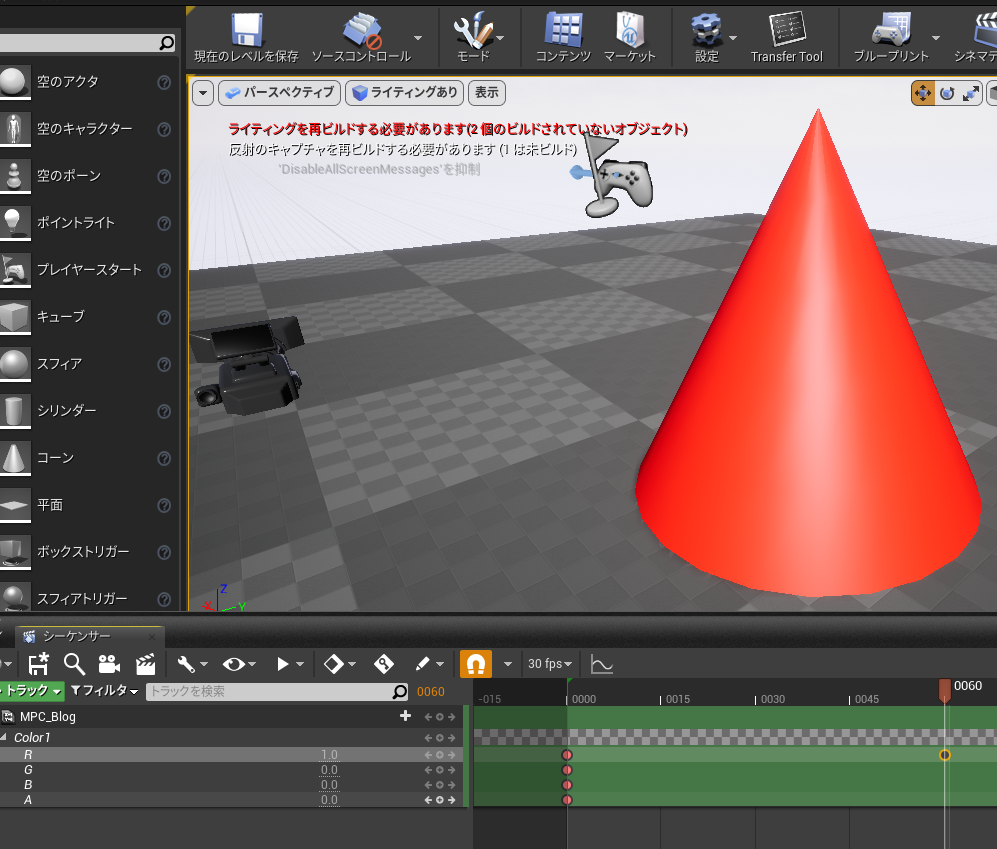The height and width of the screenshot is (849, 997).
Task: Open the 30 fps frame rate dropdown
Action: click(x=549, y=663)
